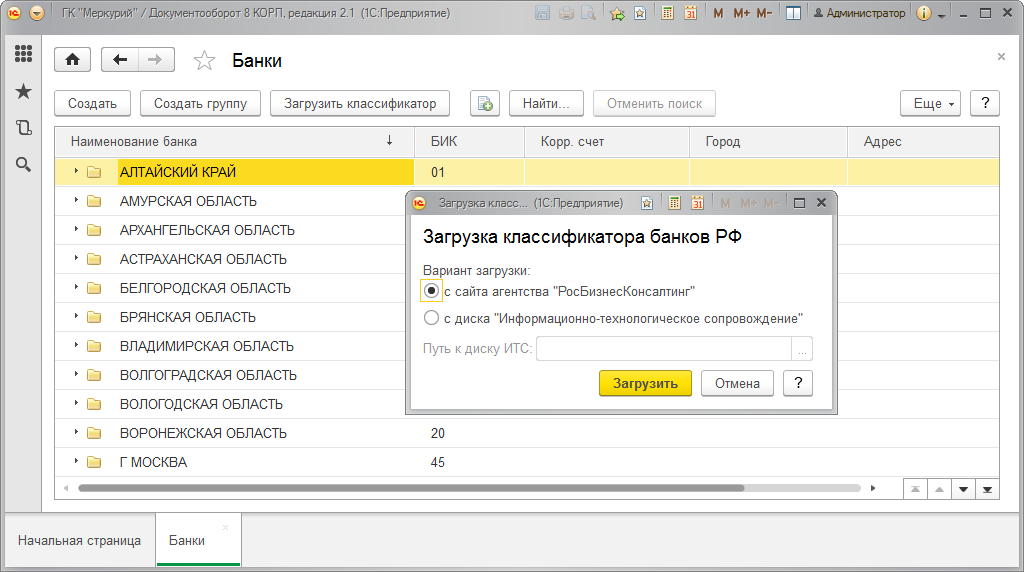Open list help with toolbar ? button
This screenshot has width=1024, height=572.
point(985,103)
